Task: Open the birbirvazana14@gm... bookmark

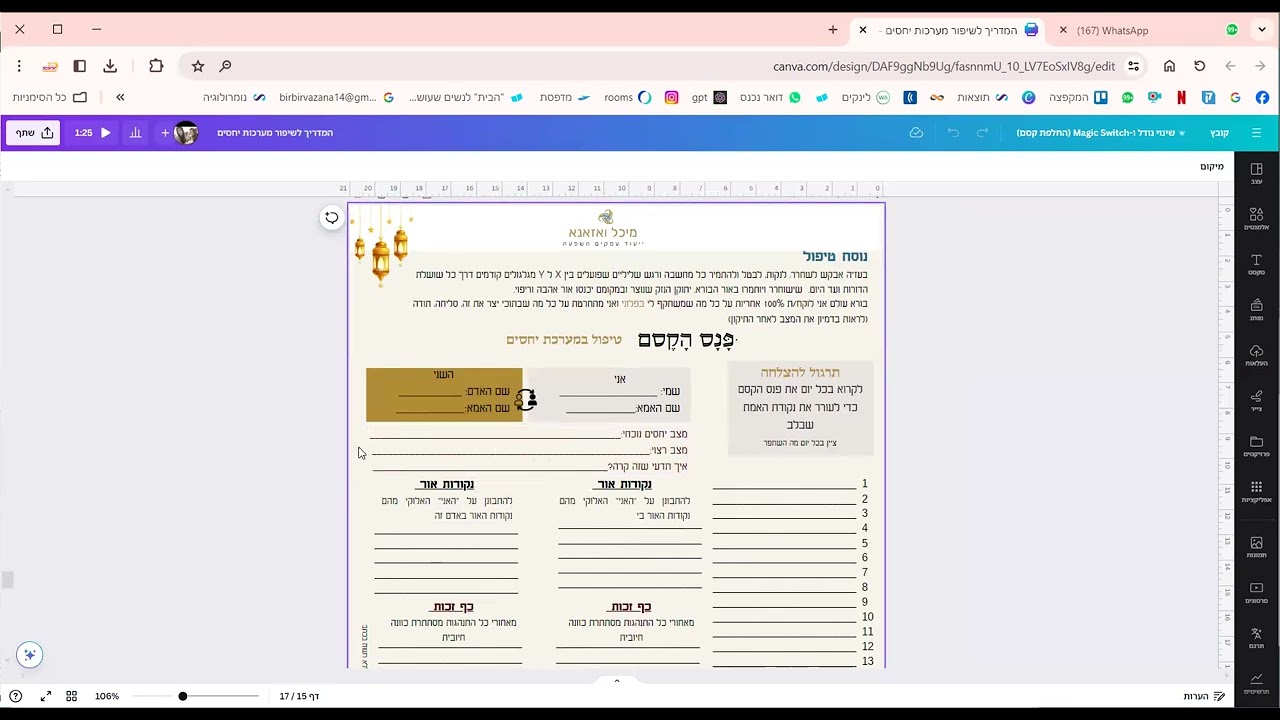Action: (336, 97)
